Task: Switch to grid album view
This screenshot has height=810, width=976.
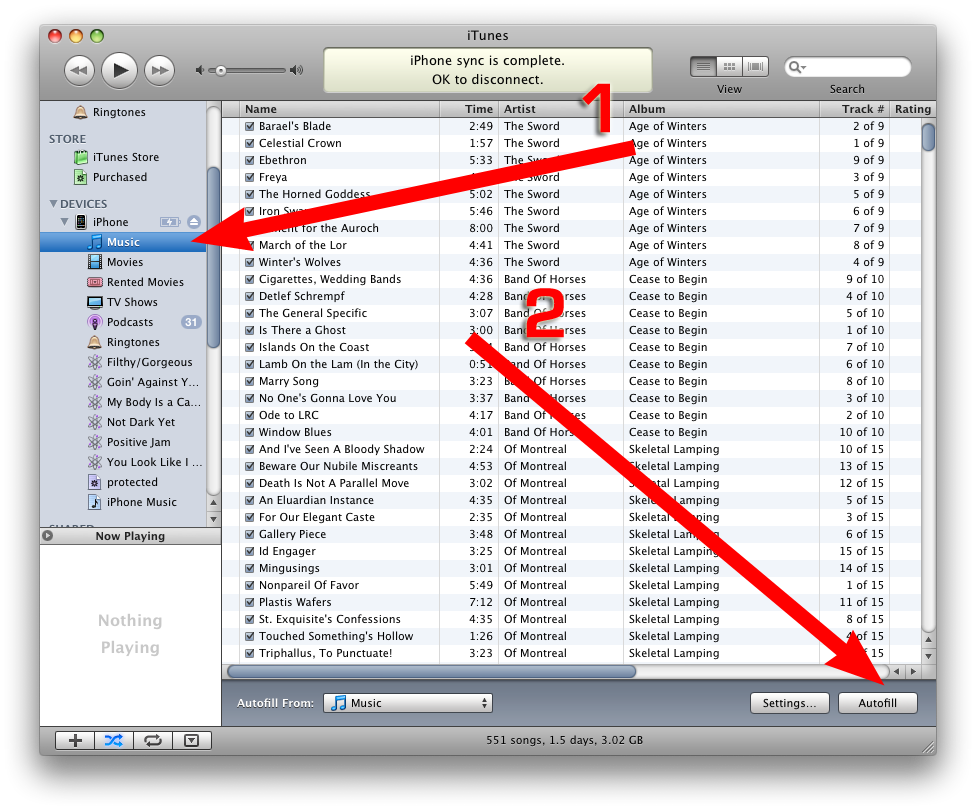Action: click(x=730, y=66)
